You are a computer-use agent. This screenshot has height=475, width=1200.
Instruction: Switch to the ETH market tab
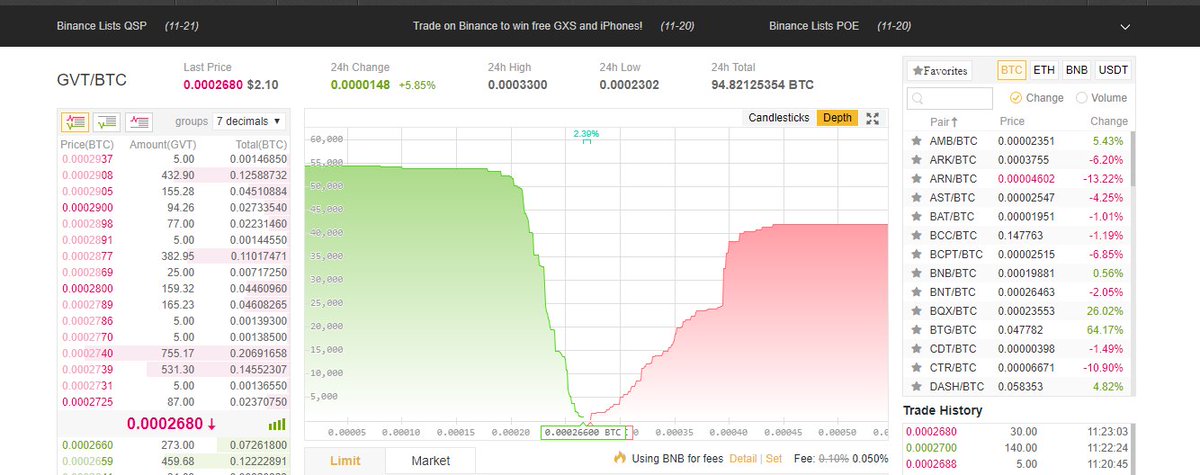point(1044,70)
